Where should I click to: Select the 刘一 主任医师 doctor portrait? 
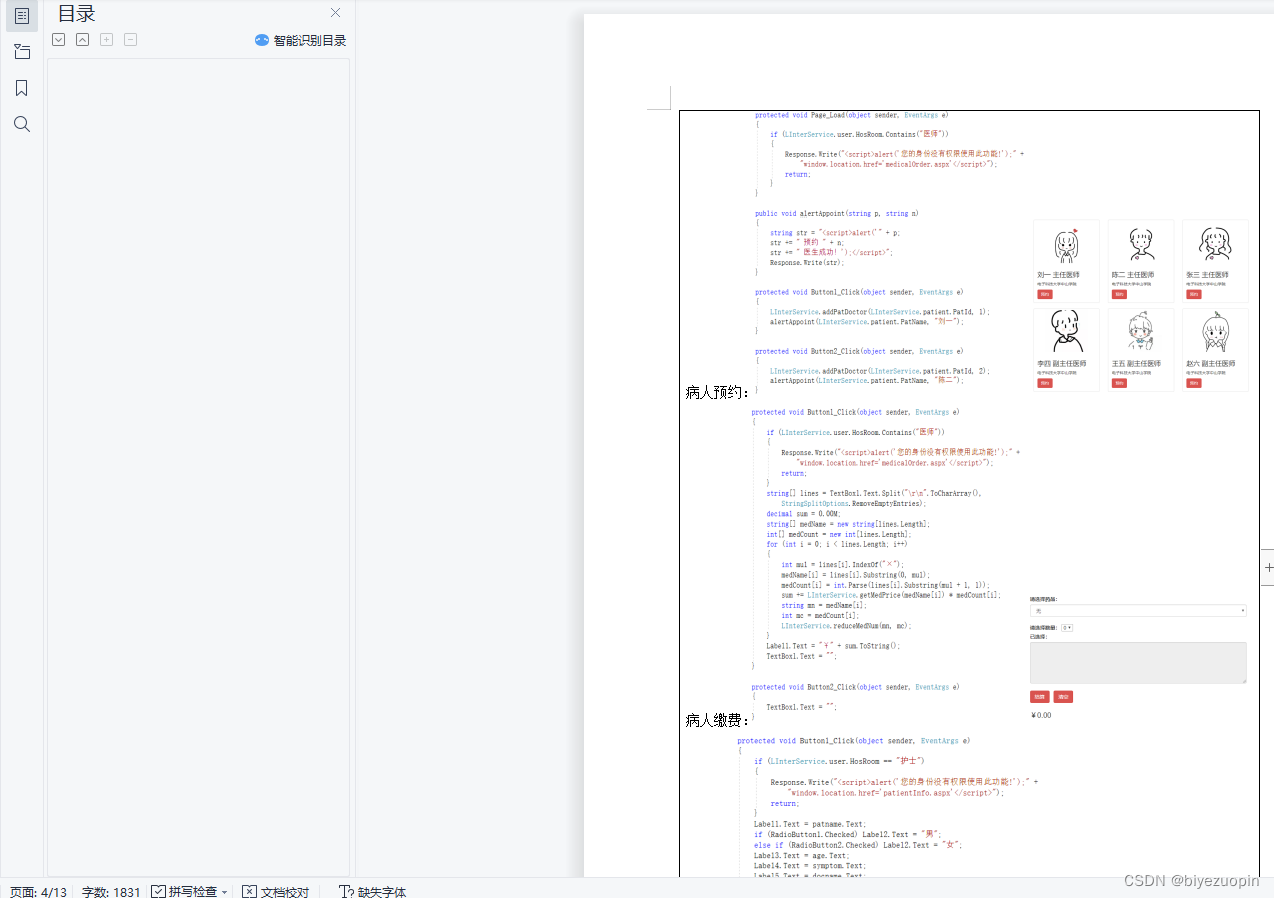[1066, 246]
